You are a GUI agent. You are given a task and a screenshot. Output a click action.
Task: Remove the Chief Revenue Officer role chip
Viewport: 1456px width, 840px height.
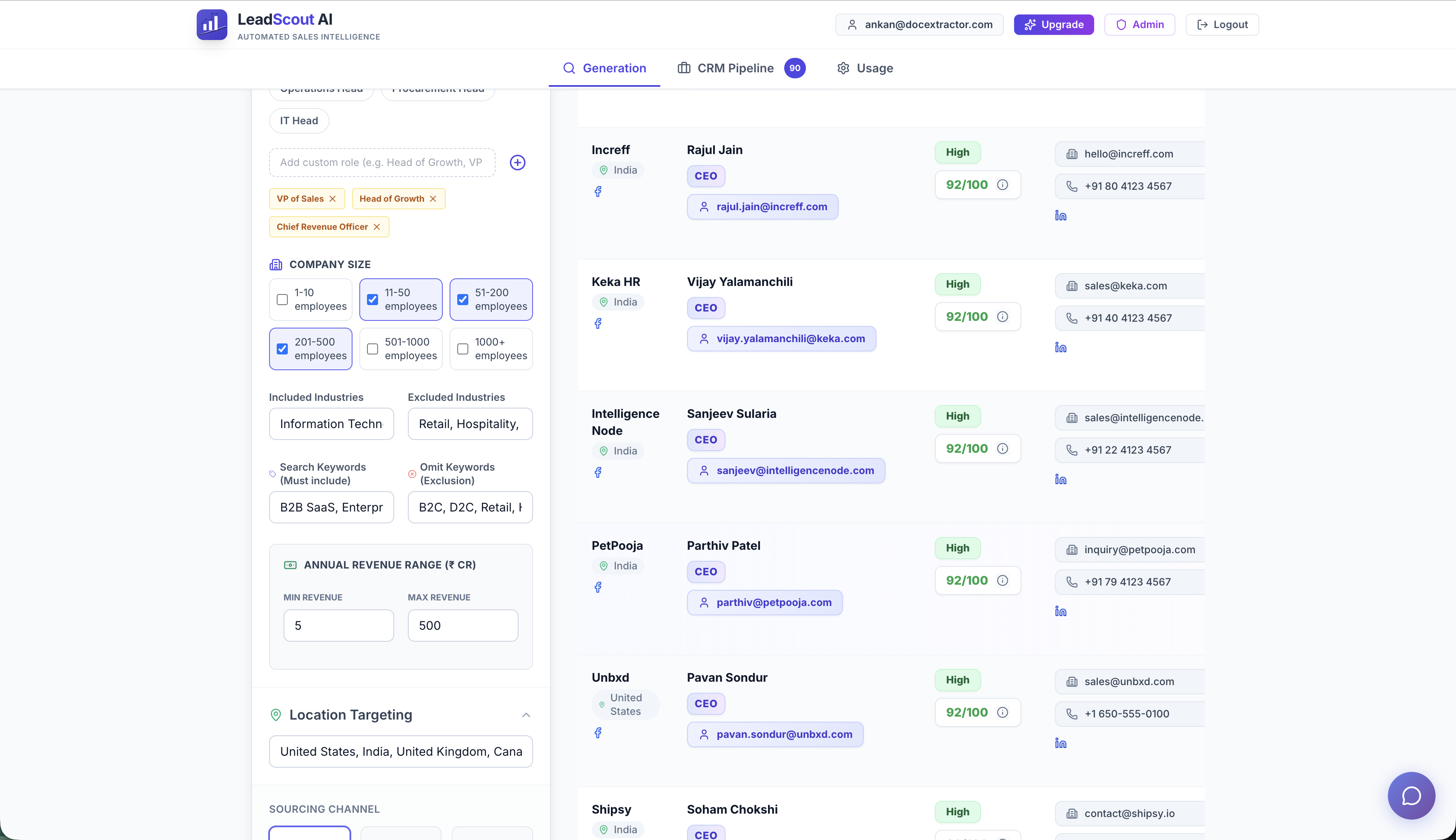coord(378,226)
